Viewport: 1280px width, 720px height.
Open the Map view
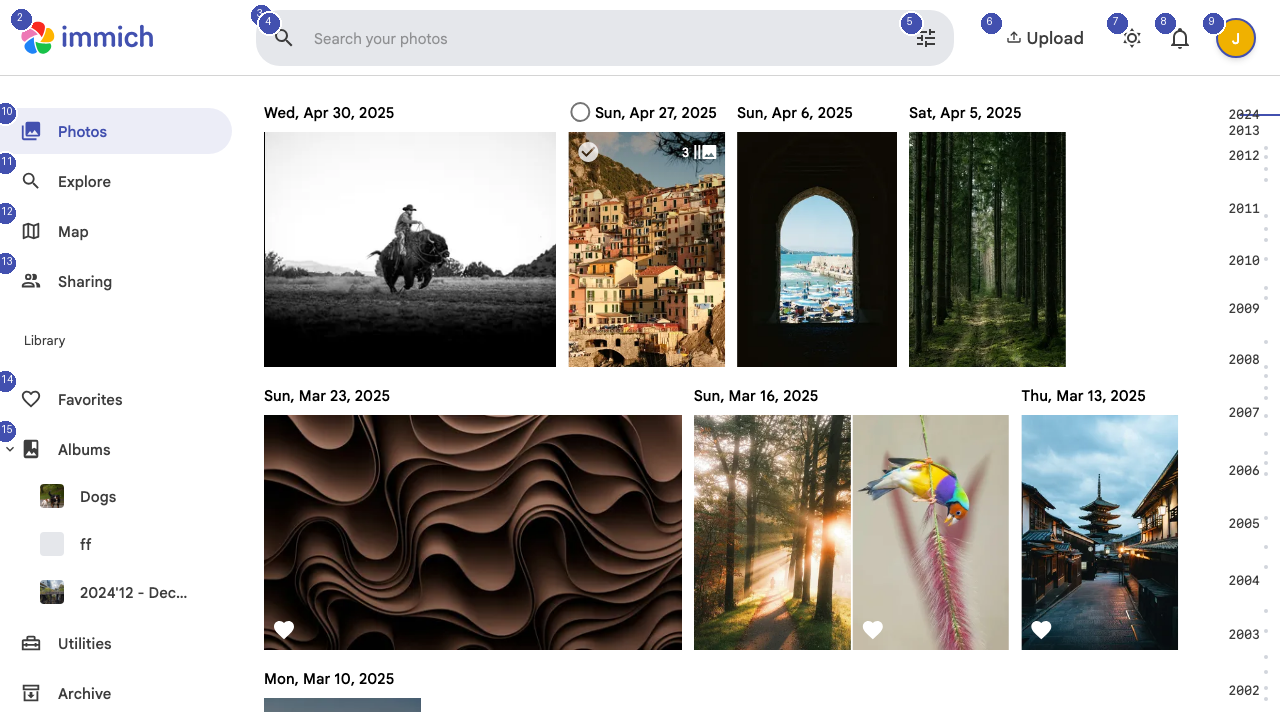pyautogui.click(x=72, y=231)
